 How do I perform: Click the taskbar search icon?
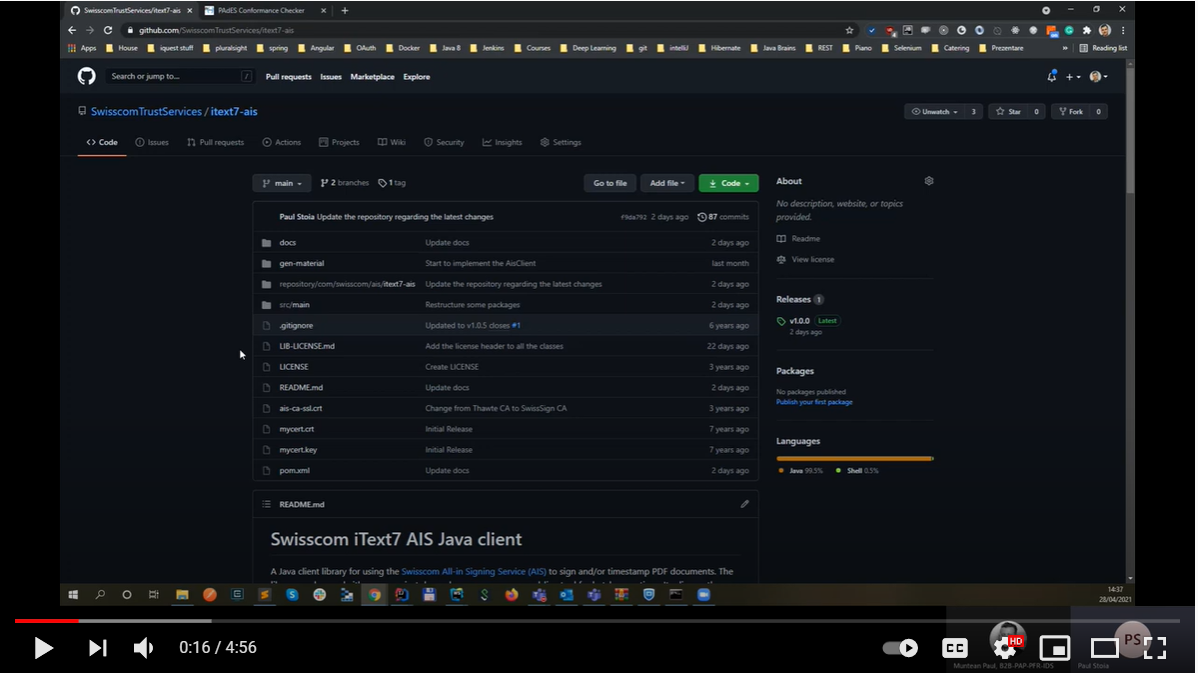click(100, 594)
